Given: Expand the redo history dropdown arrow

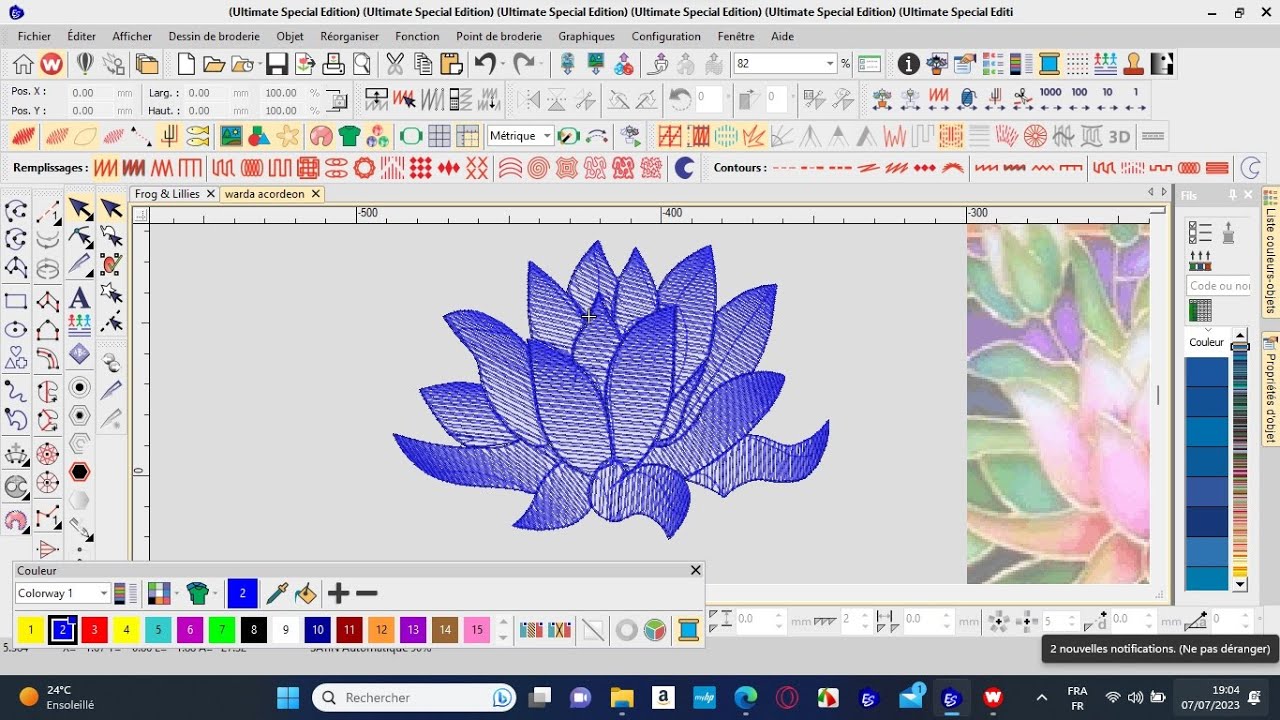Looking at the screenshot, I should click(541, 65).
